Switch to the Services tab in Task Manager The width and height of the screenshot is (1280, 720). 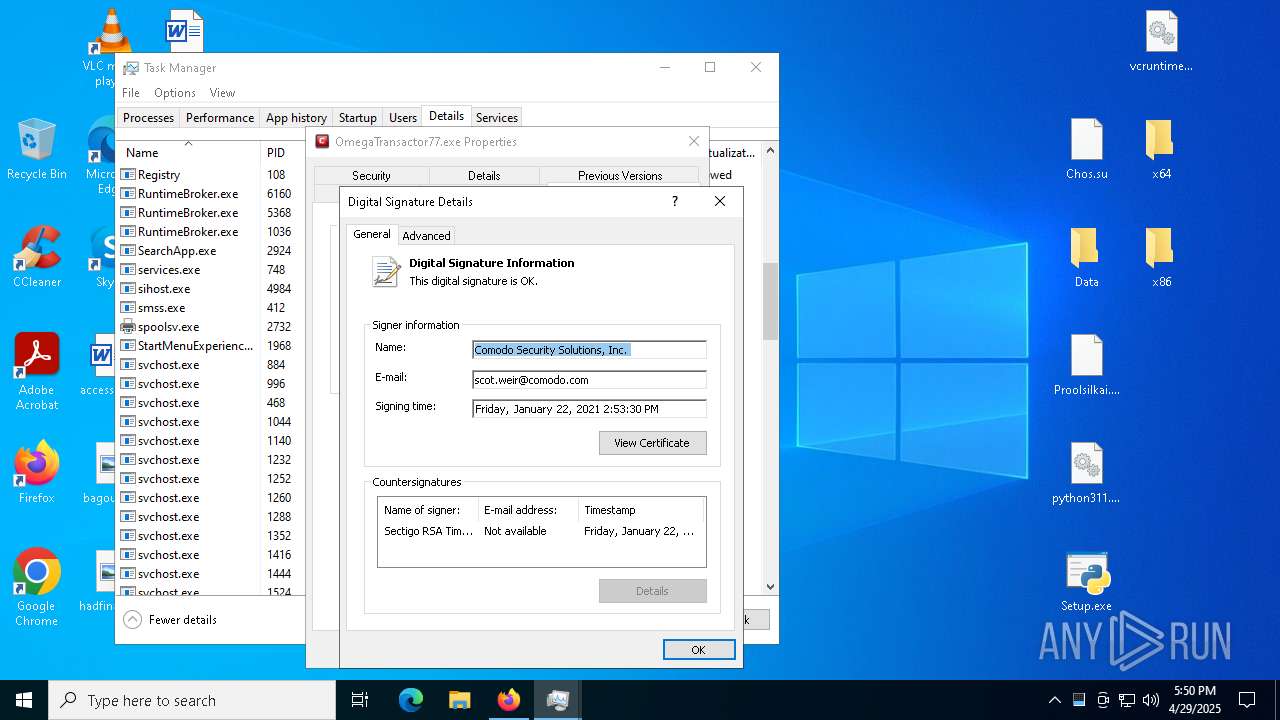click(x=497, y=117)
